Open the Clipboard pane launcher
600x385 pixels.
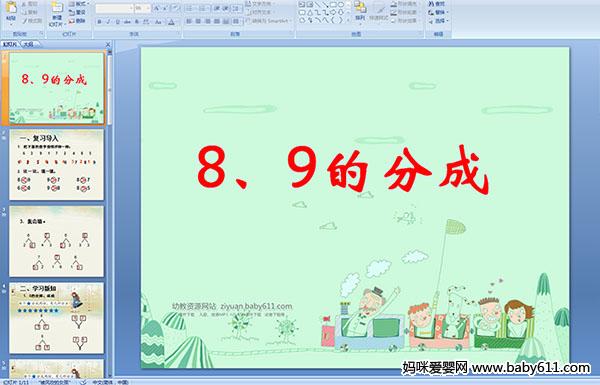click(41, 34)
